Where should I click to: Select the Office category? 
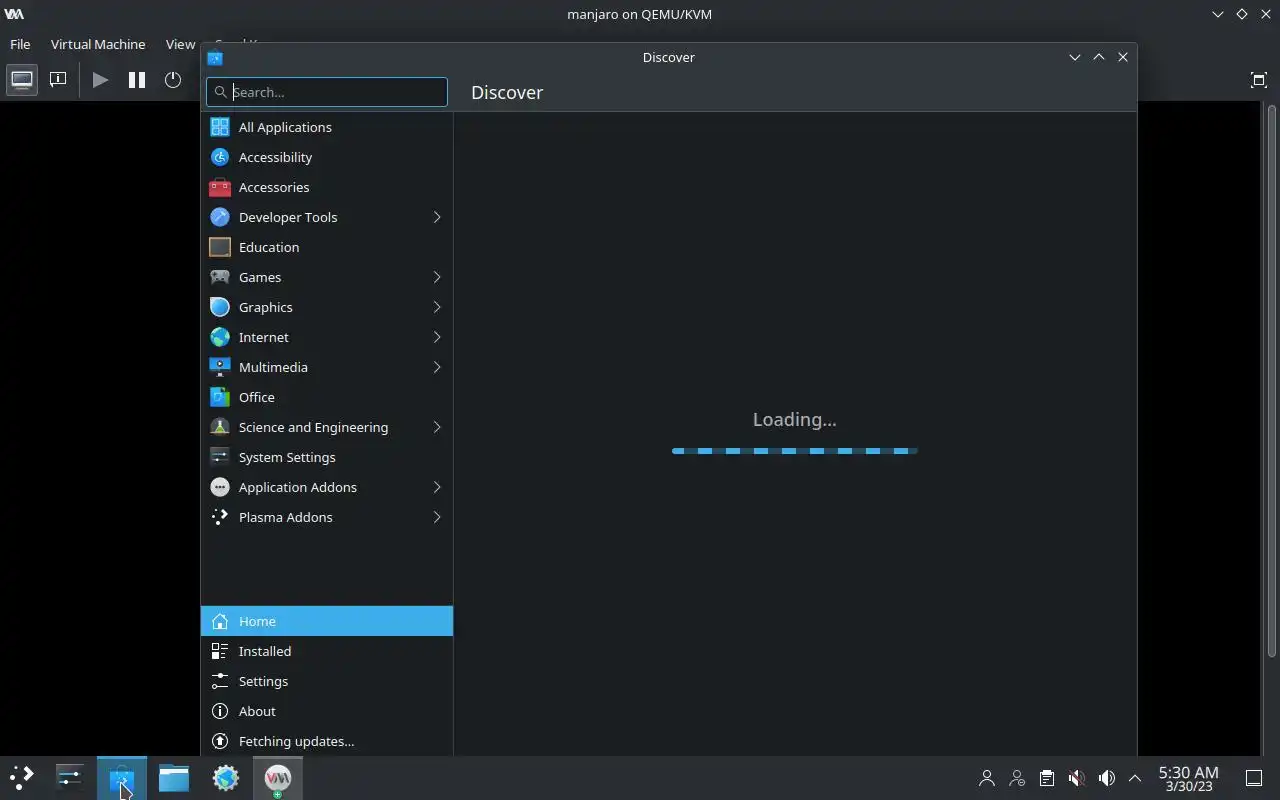click(327, 397)
